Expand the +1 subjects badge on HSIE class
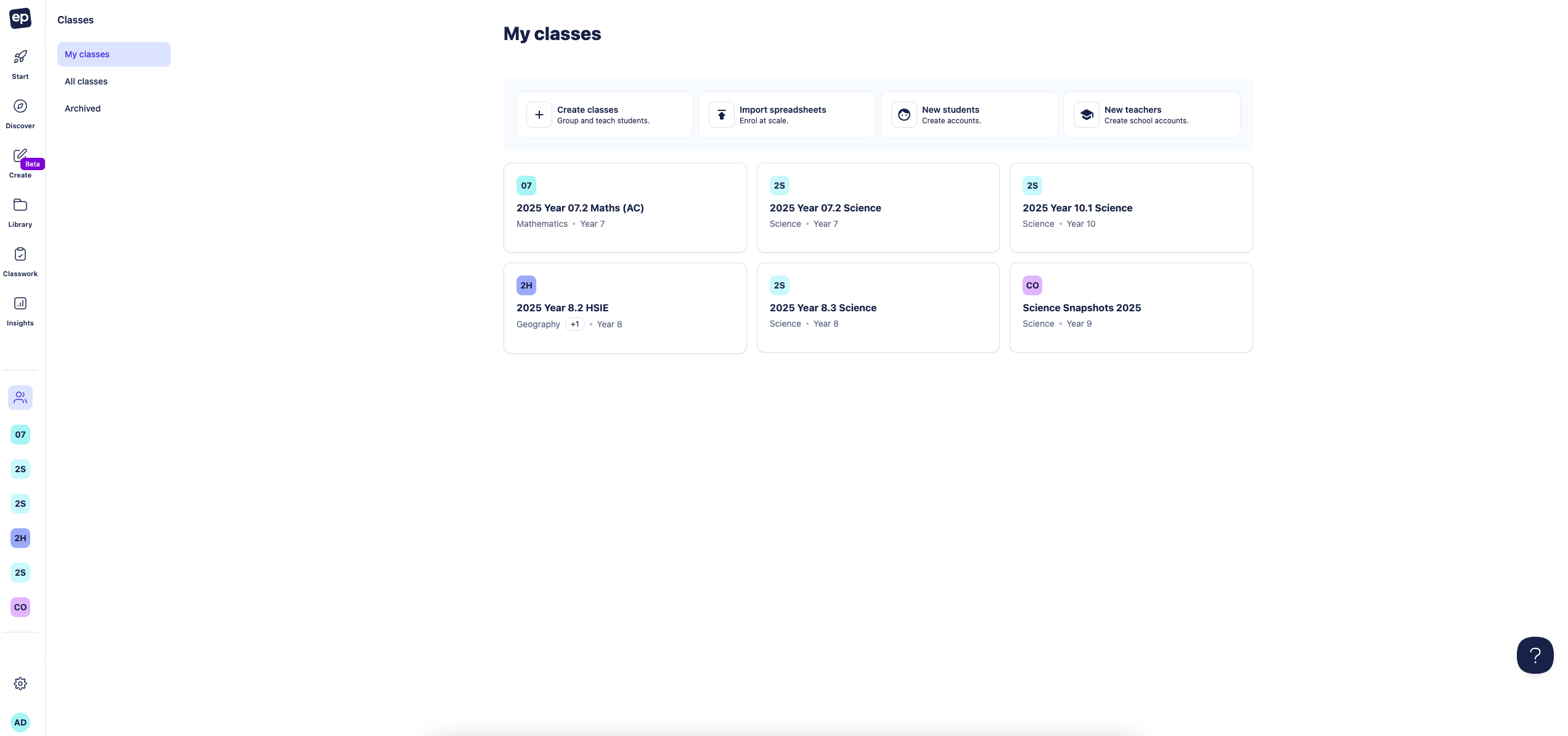 point(574,324)
